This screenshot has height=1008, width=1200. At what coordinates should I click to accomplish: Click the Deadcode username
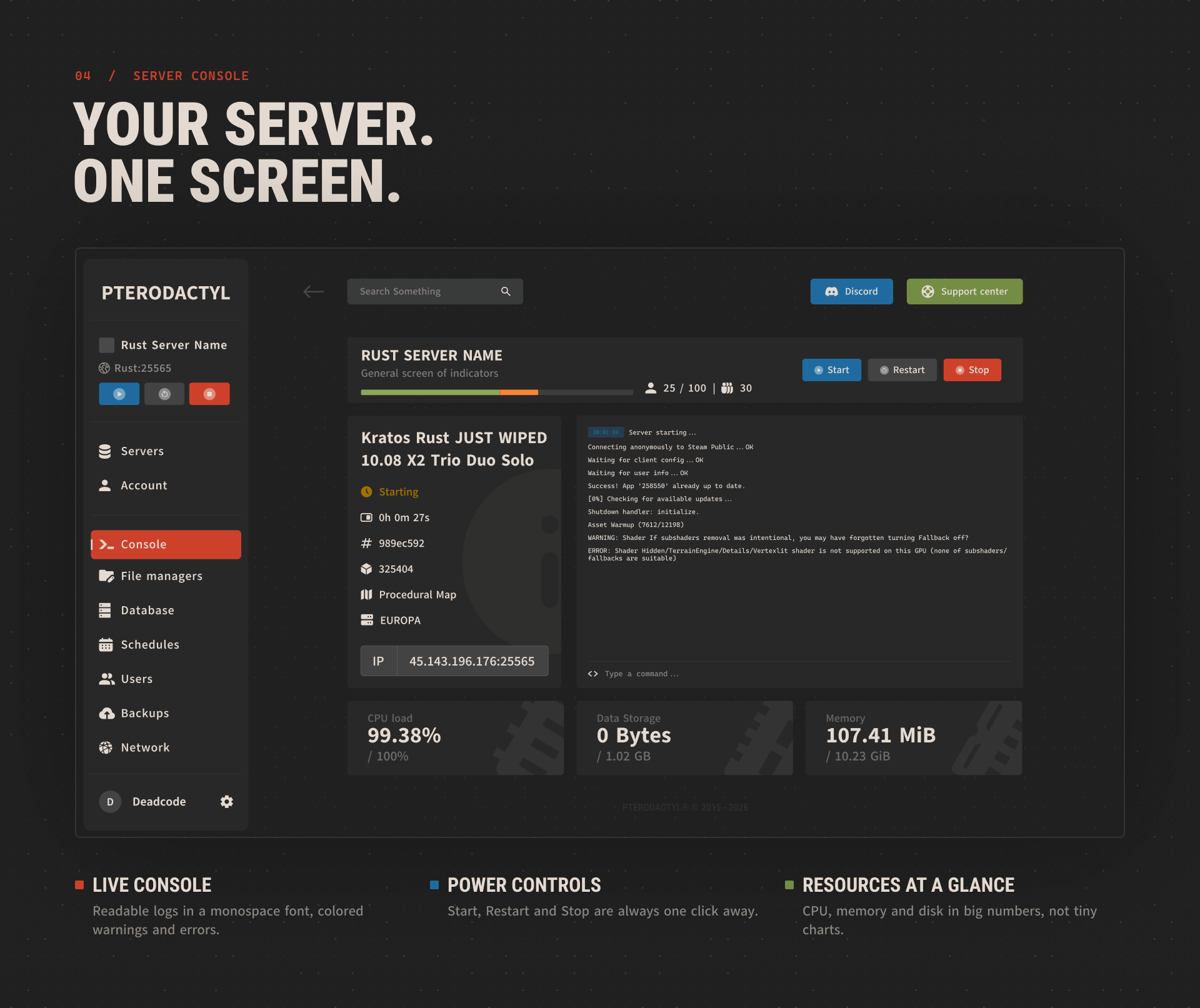coord(159,801)
